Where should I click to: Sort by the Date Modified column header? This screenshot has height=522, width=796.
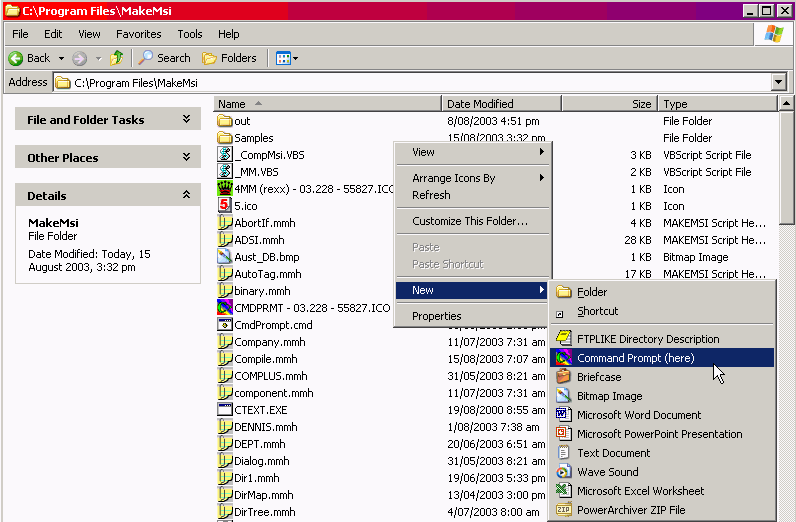click(x=480, y=104)
